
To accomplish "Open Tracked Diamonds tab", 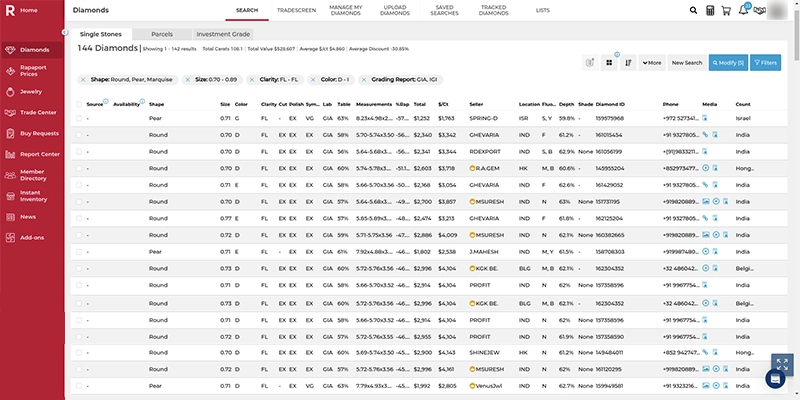I will point(493,10).
